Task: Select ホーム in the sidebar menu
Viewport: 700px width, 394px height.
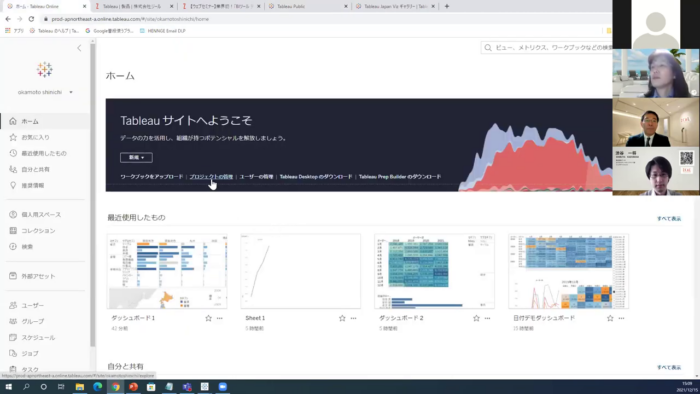Action: pos(45,121)
